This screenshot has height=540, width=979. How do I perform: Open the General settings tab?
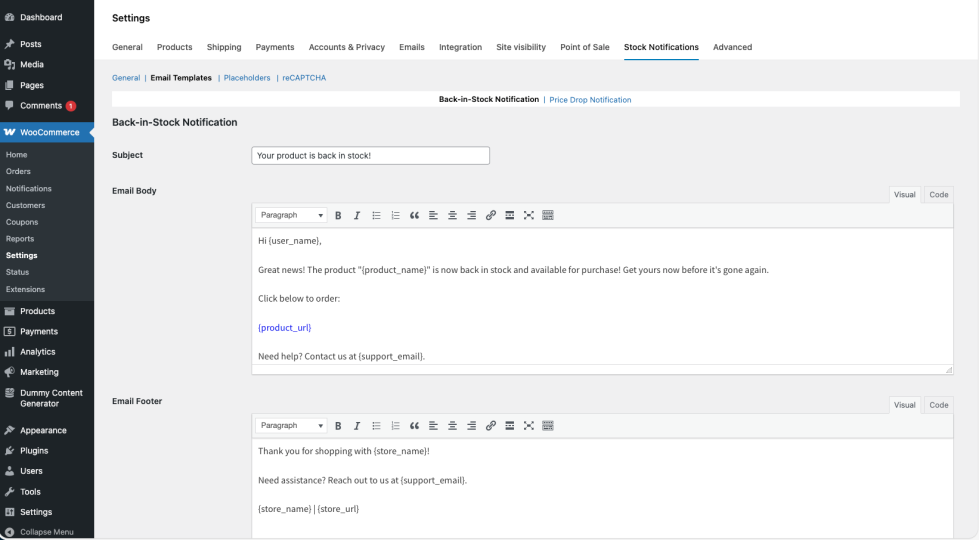[127, 47]
